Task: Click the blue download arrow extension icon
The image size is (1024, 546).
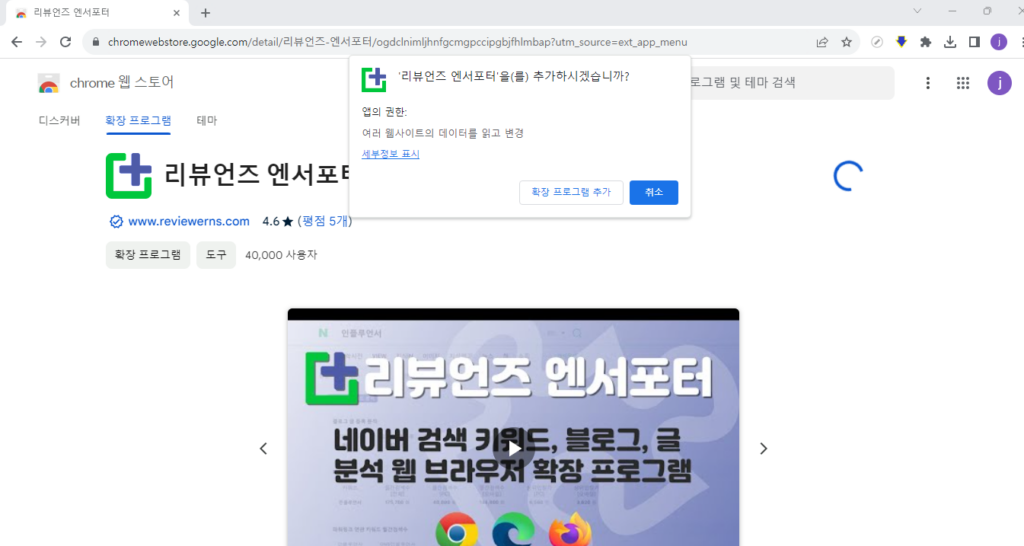Action: pos(901,42)
